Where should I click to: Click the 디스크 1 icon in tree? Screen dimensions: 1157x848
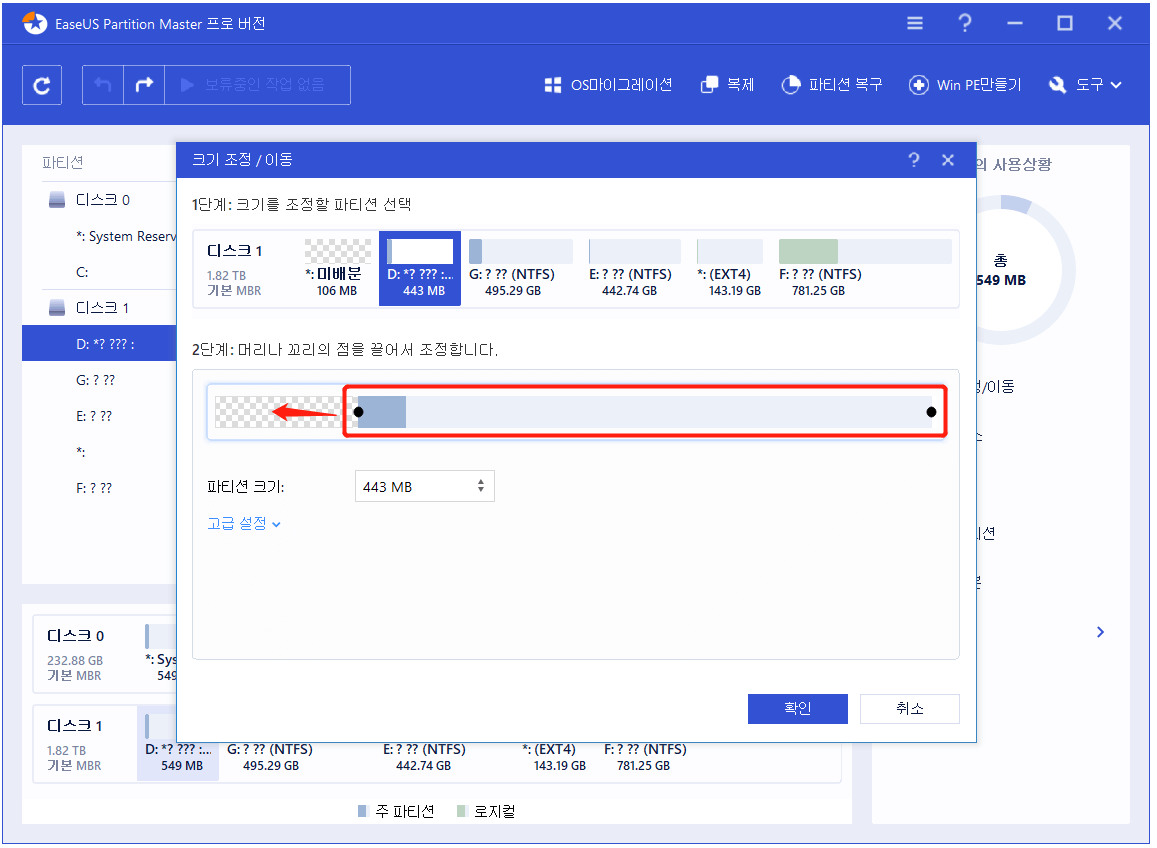(x=57, y=308)
